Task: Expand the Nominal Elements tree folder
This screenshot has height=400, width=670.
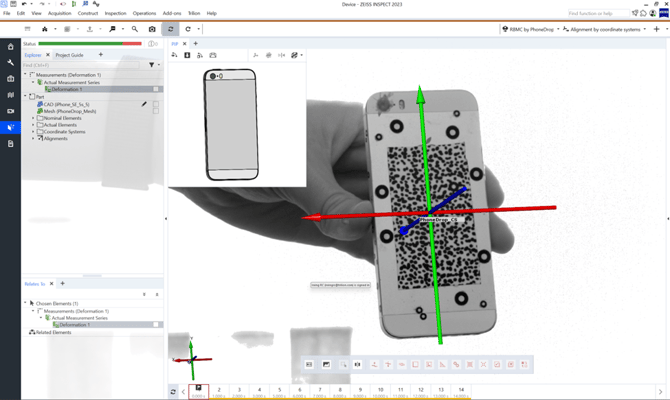Action: [x=33, y=118]
